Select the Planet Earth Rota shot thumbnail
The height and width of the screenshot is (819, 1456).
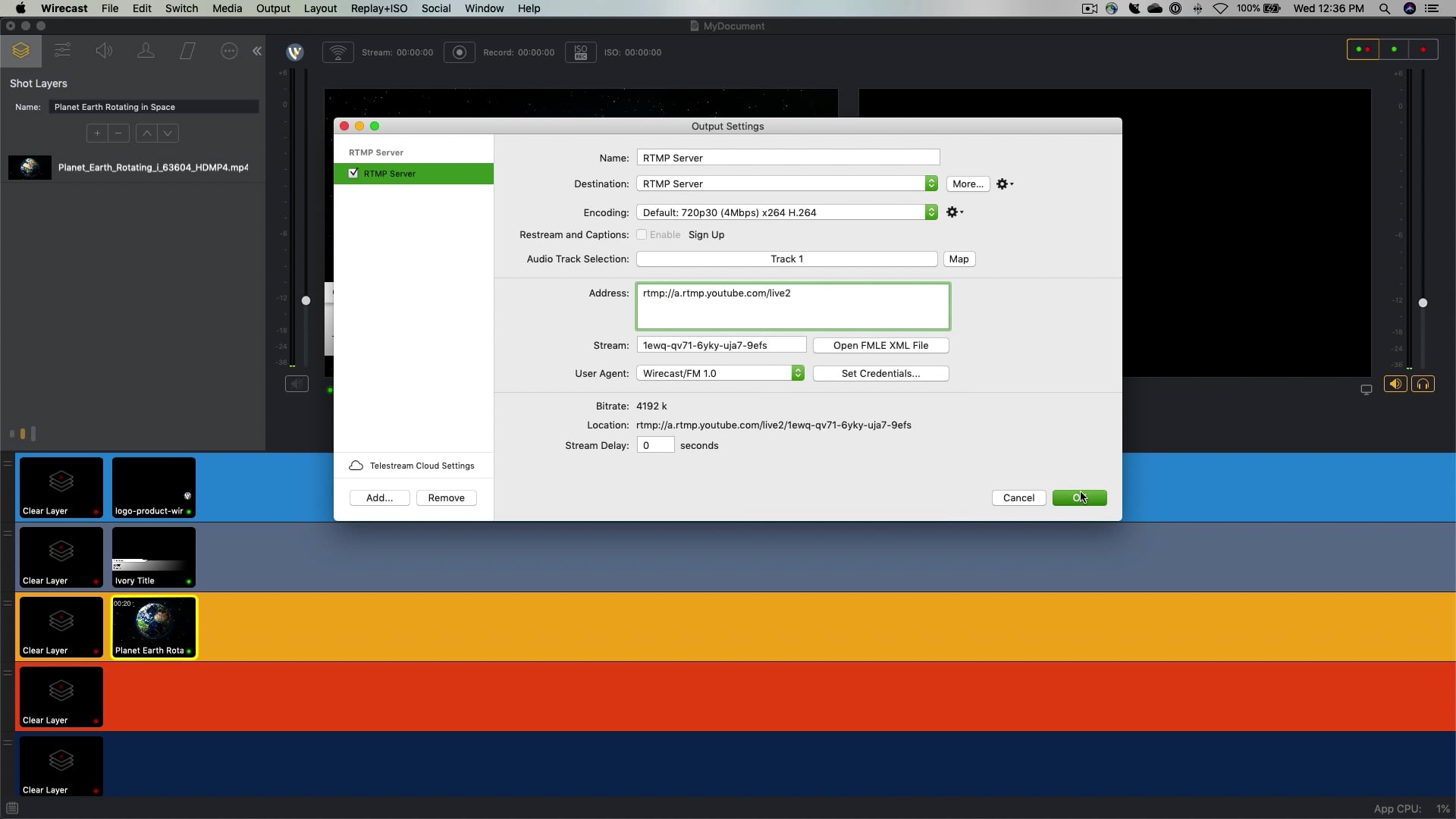154,627
